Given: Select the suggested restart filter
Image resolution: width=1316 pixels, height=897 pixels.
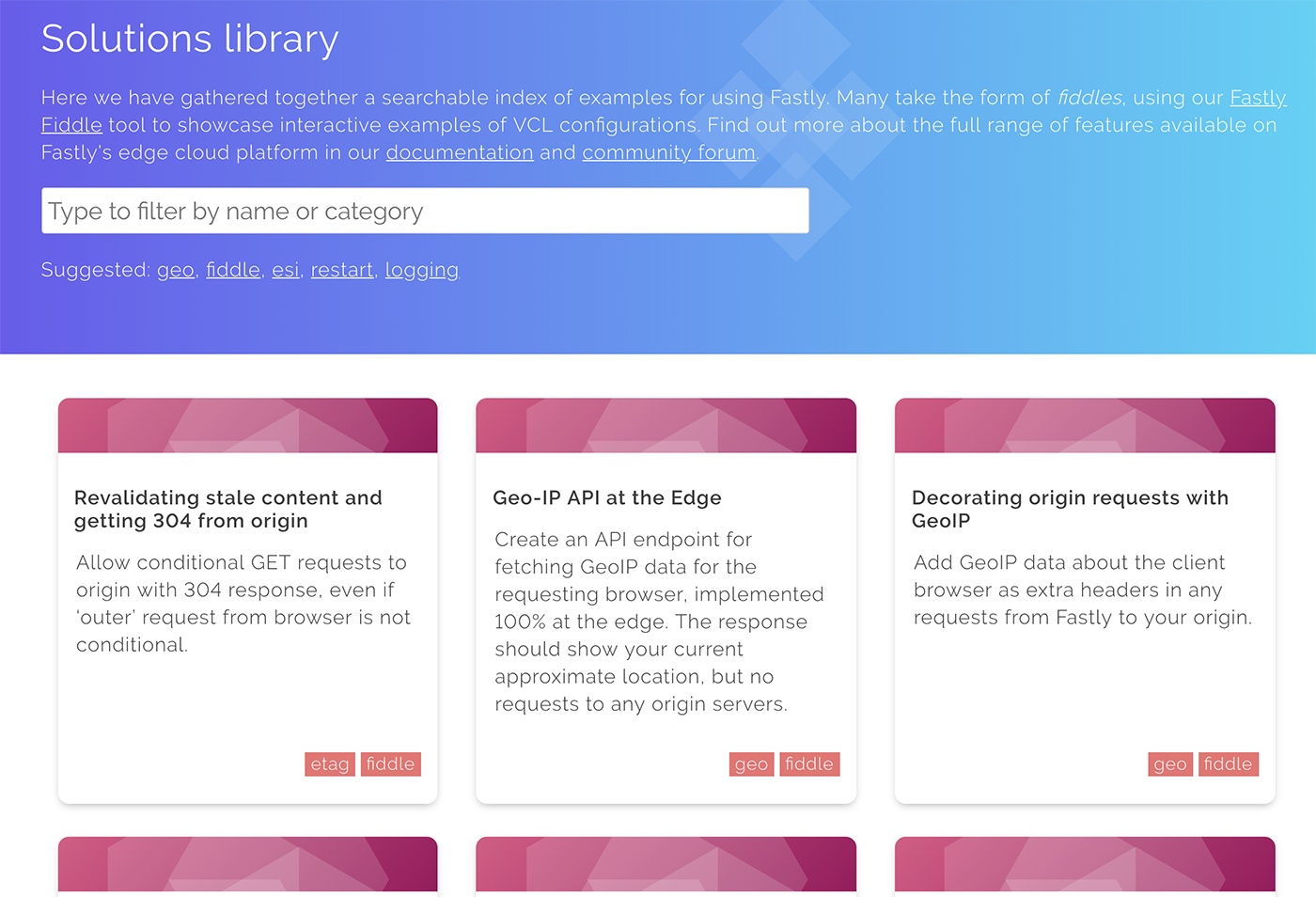Looking at the screenshot, I should coord(342,270).
